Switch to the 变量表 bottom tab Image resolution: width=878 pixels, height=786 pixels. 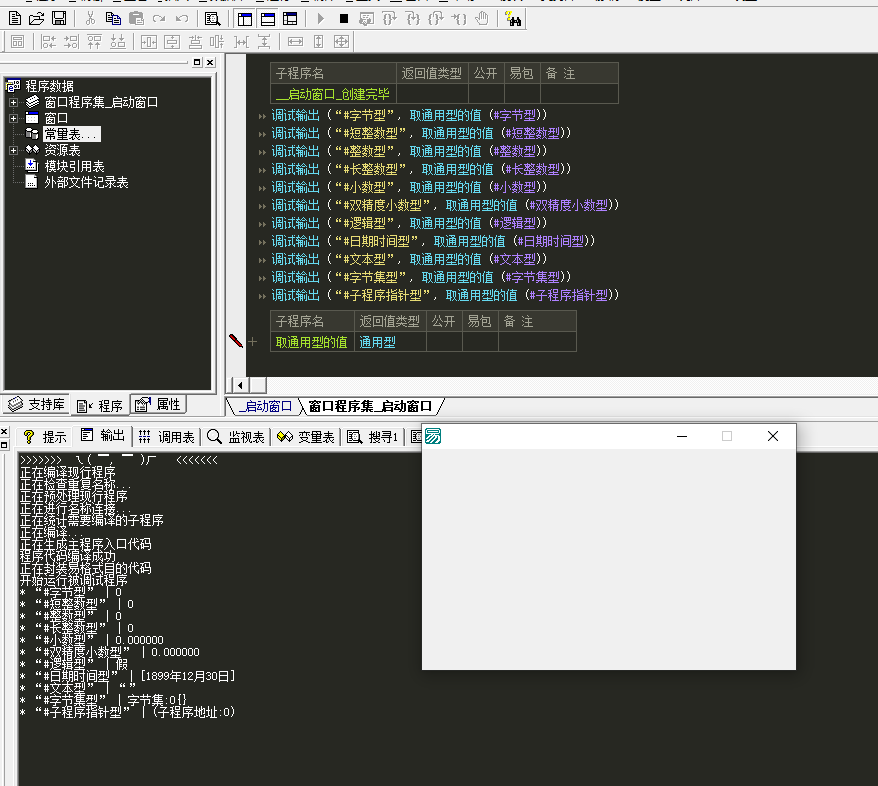(306, 437)
